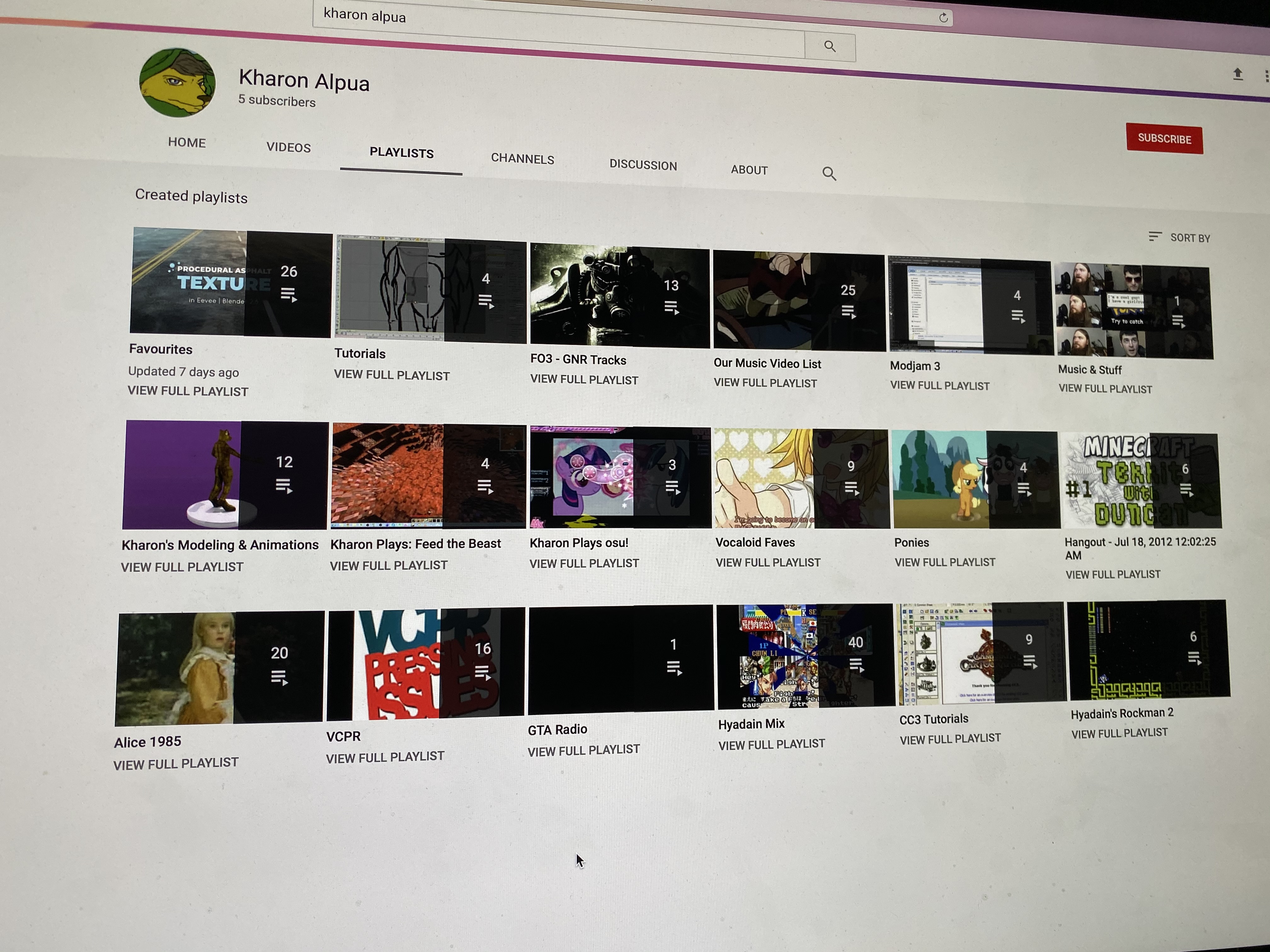Click the Our Music Video List queue icon

[x=849, y=312]
